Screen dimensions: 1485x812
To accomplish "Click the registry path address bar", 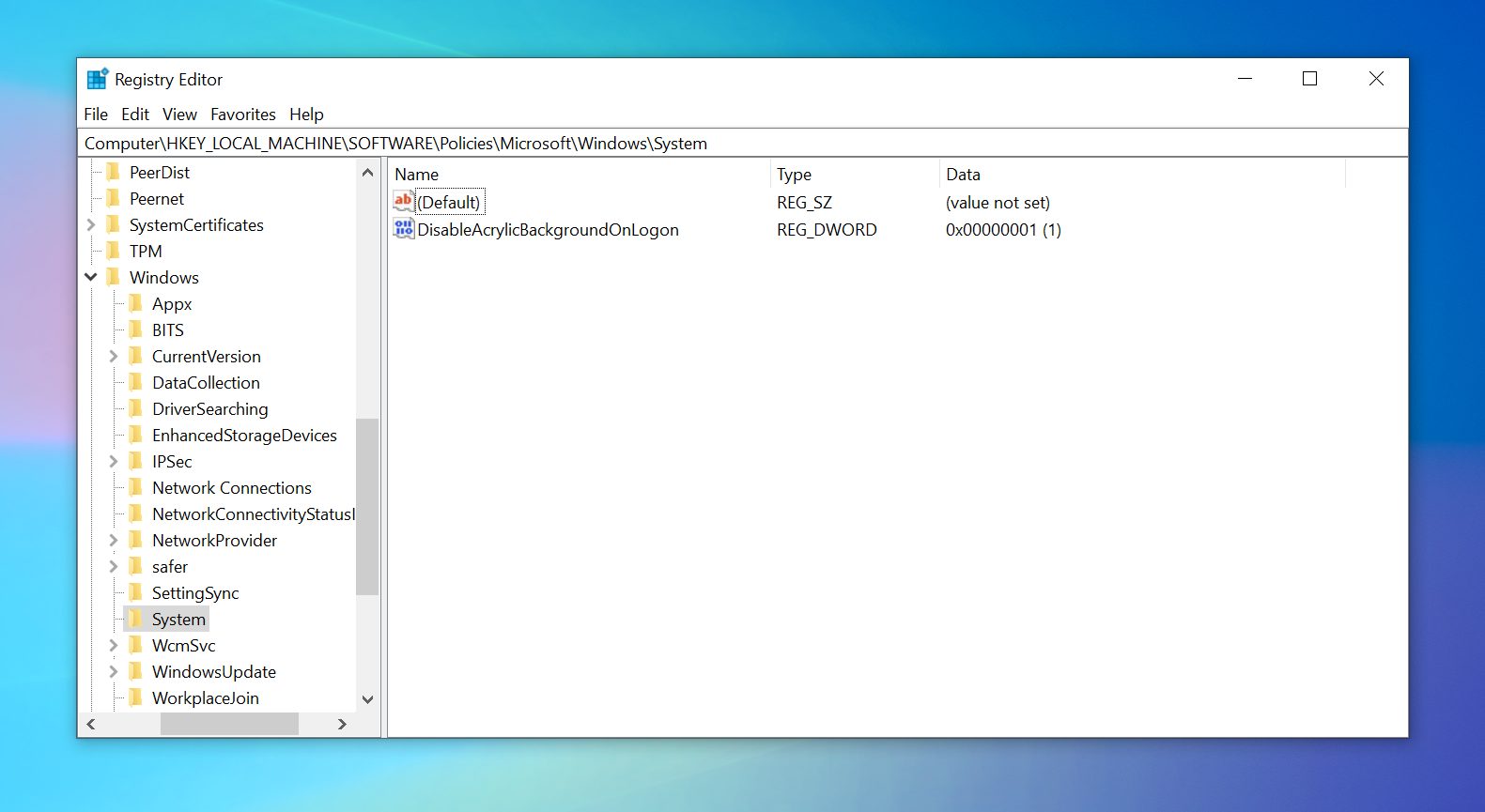I will tap(742, 143).
